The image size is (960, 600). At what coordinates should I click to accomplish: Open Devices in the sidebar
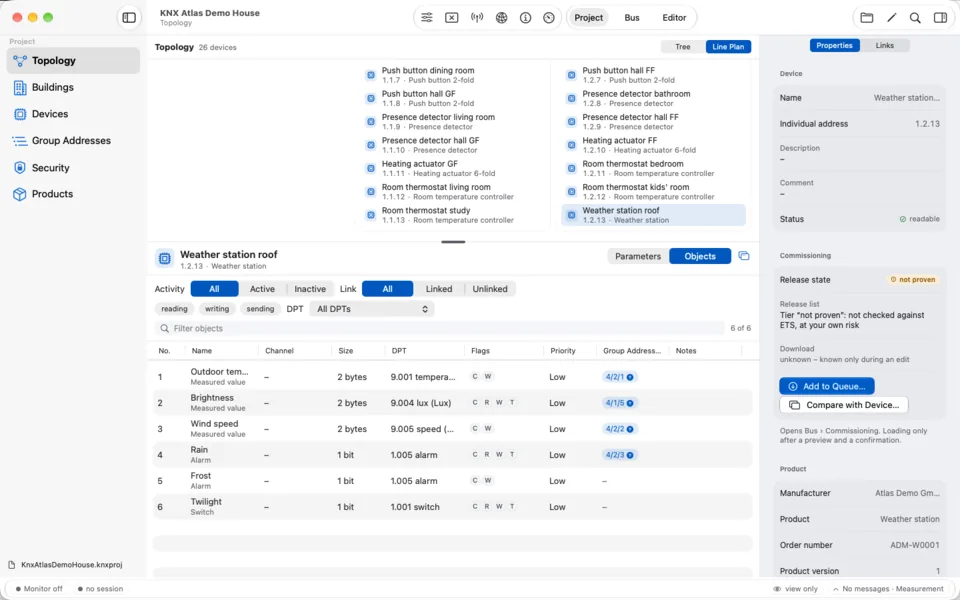point(73,114)
